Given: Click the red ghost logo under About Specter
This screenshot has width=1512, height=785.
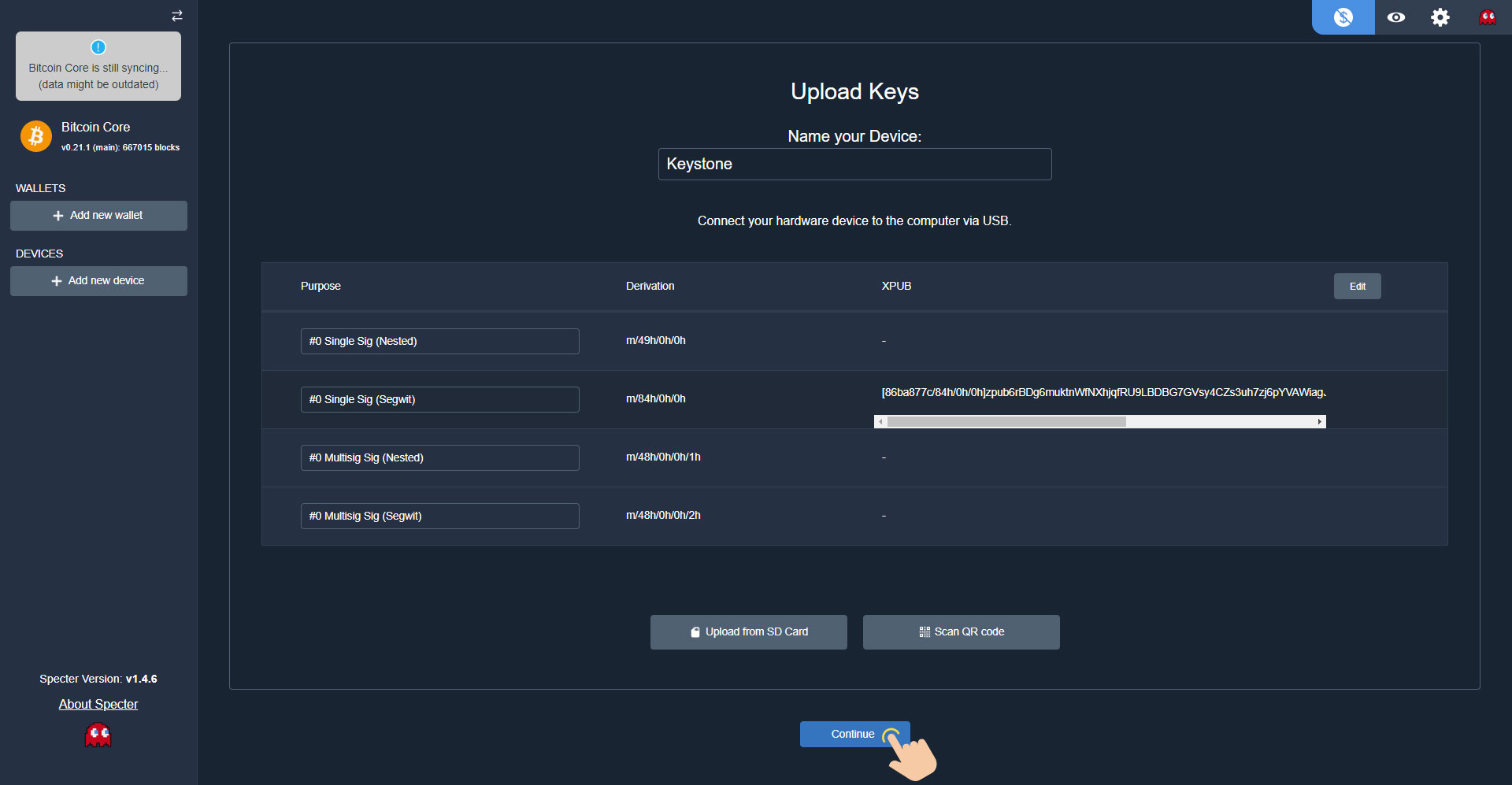Looking at the screenshot, I should tap(98, 735).
